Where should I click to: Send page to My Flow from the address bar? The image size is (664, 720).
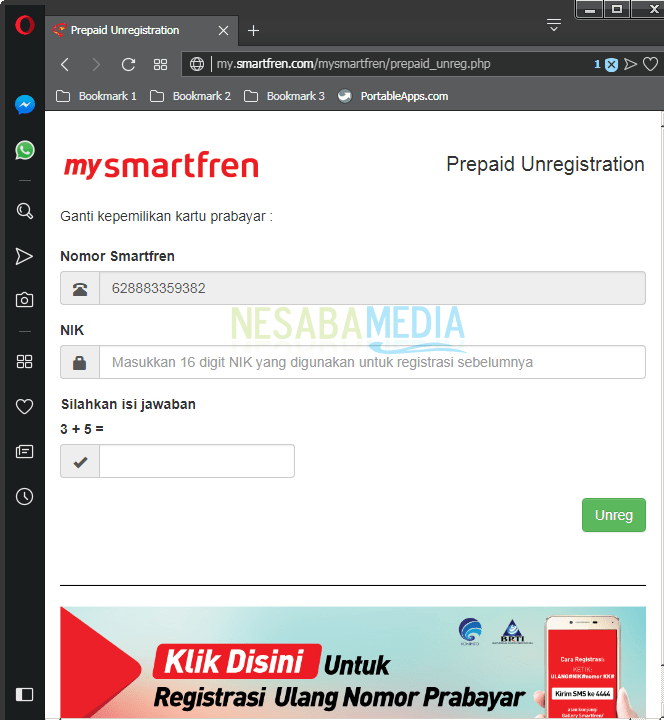(630, 64)
